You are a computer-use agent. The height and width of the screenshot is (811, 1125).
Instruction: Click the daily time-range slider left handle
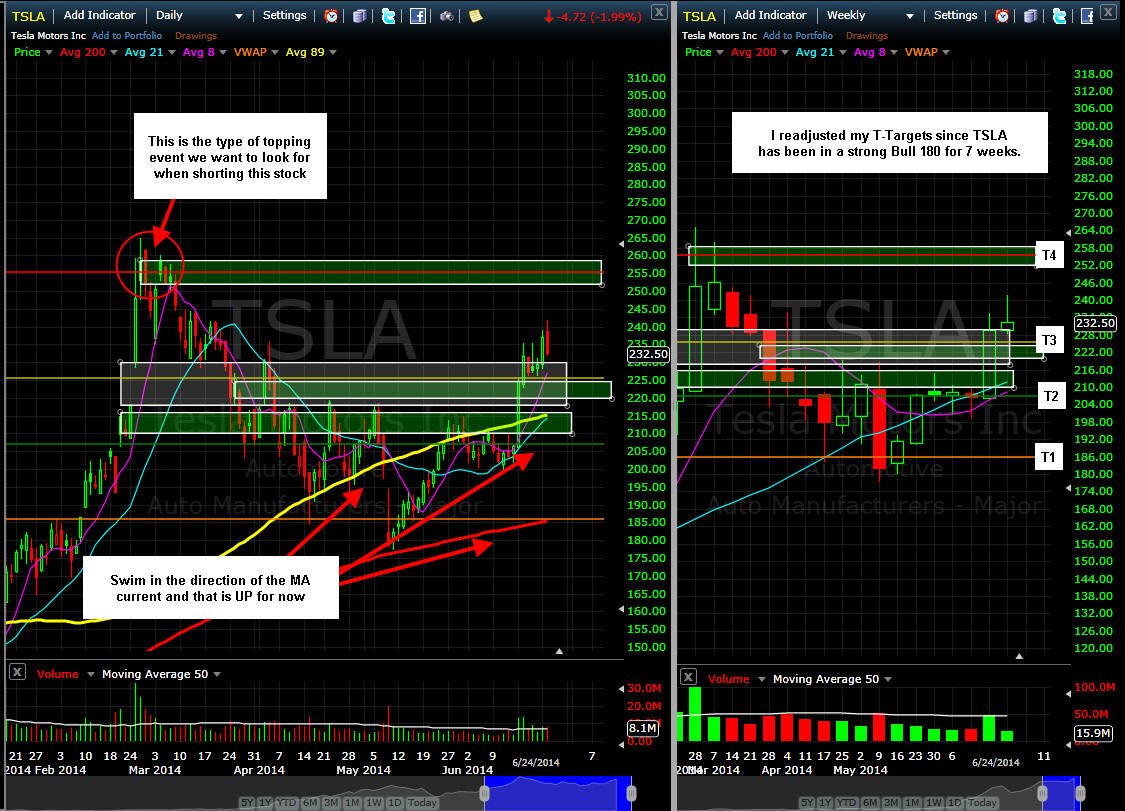tap(484, 793)
